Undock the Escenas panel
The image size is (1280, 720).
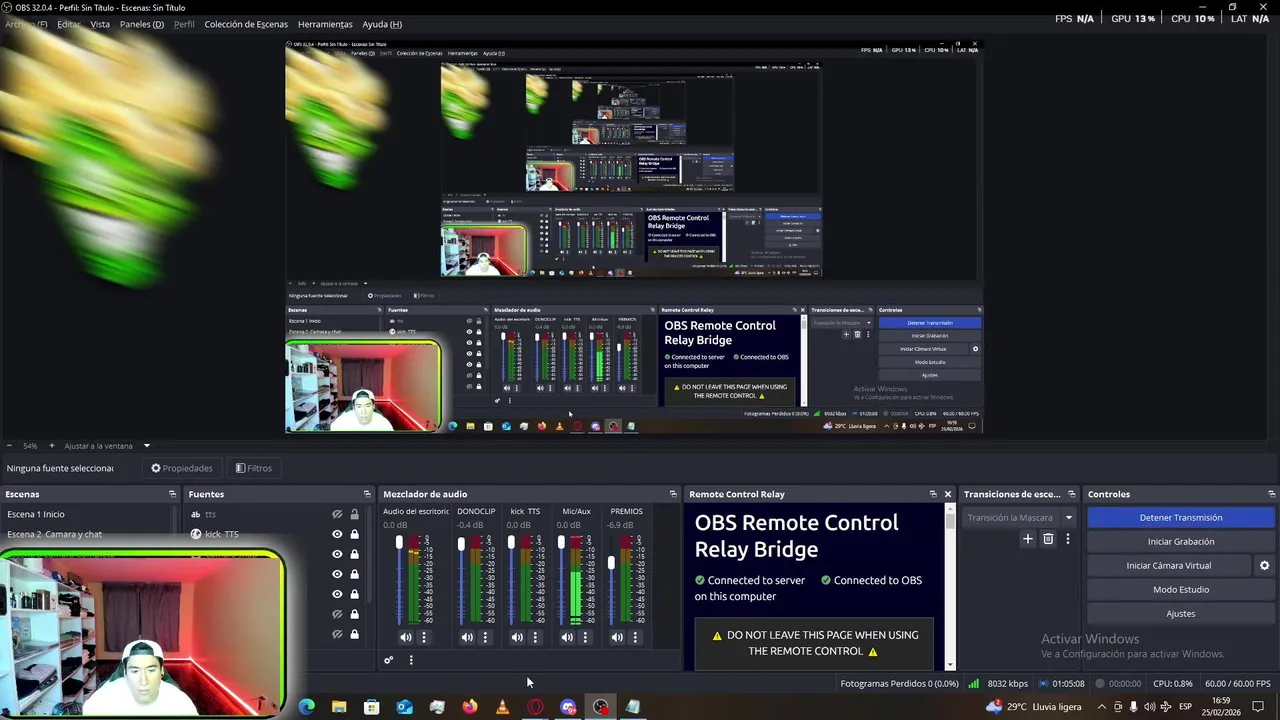(x=172, y=494)
